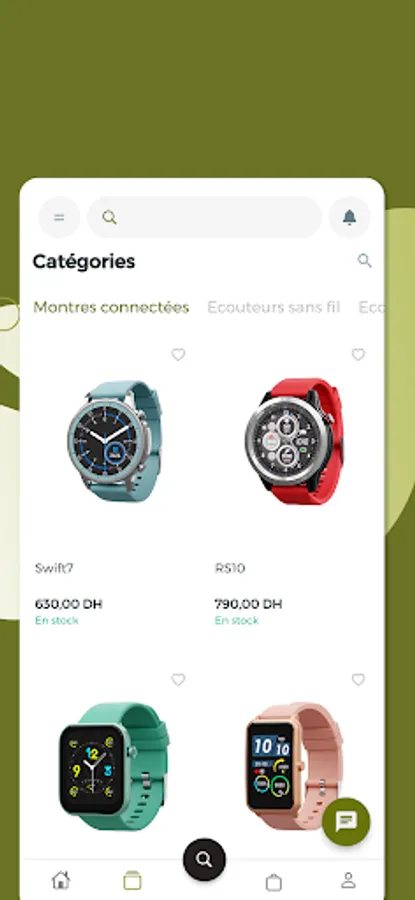The width and height of the screenshot is (415, 900).
Task: Switch to Ecouteurs sans fil tab
Action: tap(274, 308)
